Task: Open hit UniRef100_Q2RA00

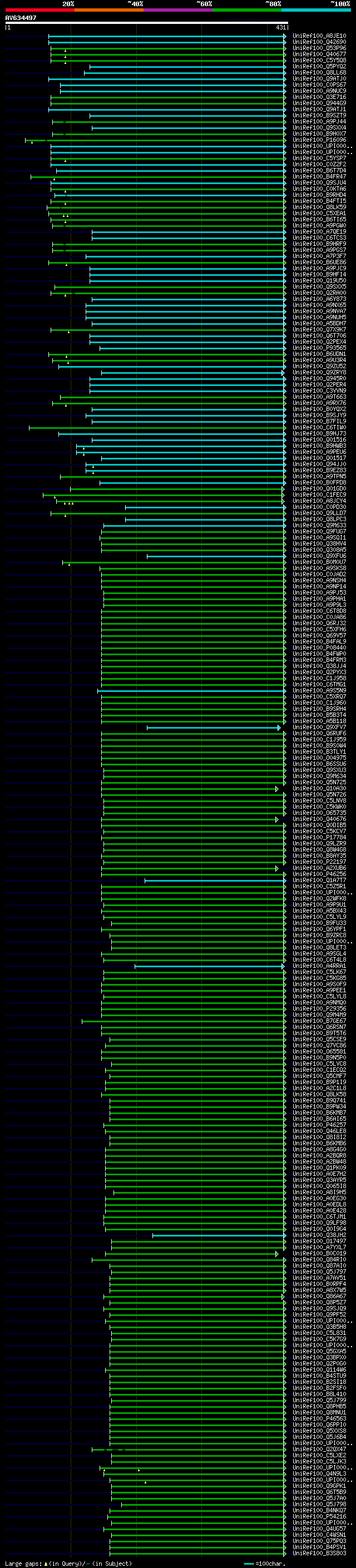Action: point(319,293)
